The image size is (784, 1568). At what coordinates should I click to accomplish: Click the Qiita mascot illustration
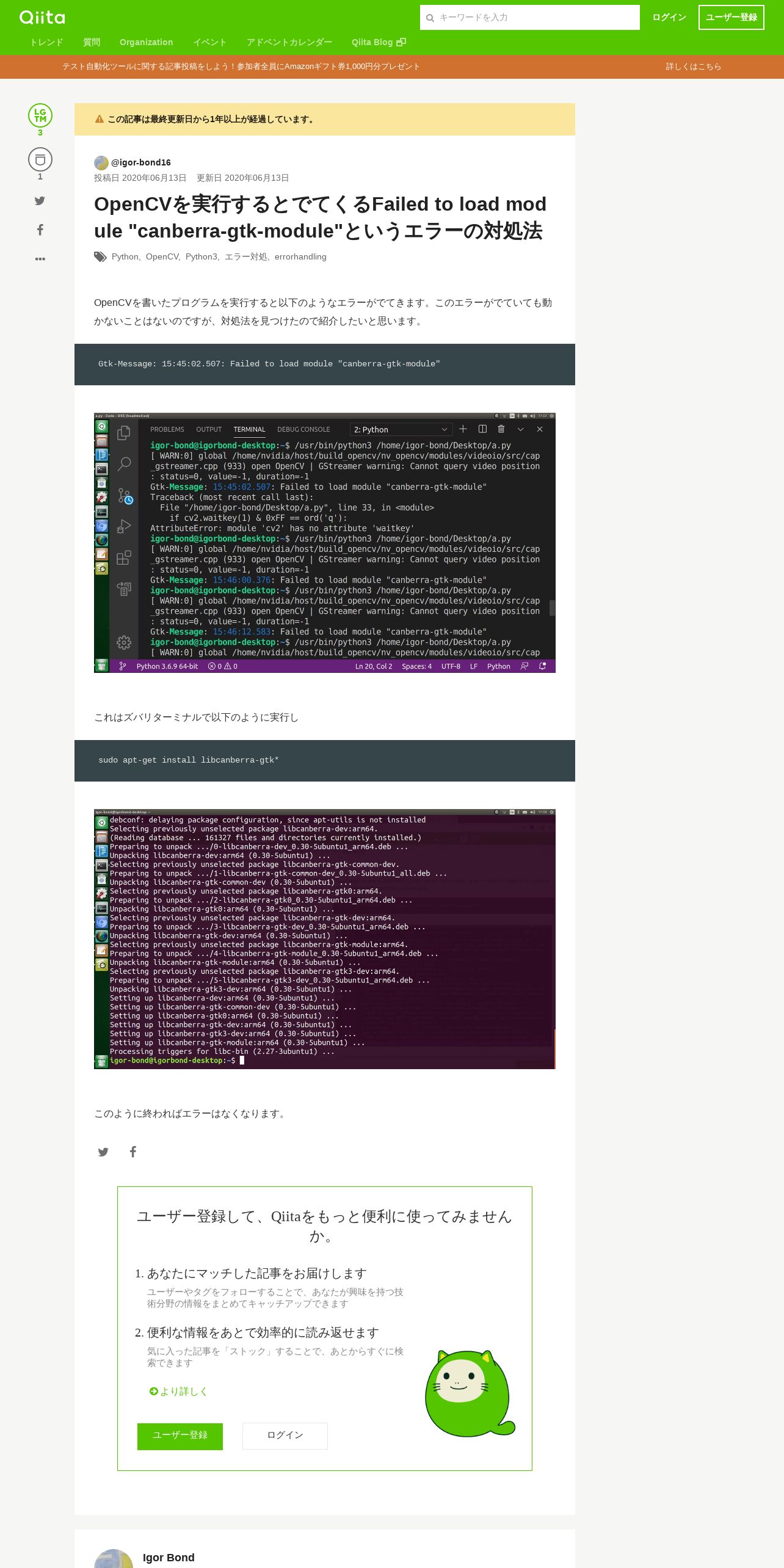point(470,1393)
